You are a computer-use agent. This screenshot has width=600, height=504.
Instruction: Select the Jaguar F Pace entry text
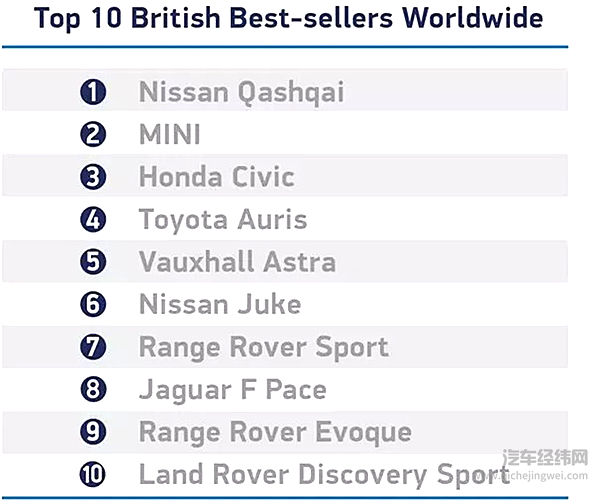232,389
